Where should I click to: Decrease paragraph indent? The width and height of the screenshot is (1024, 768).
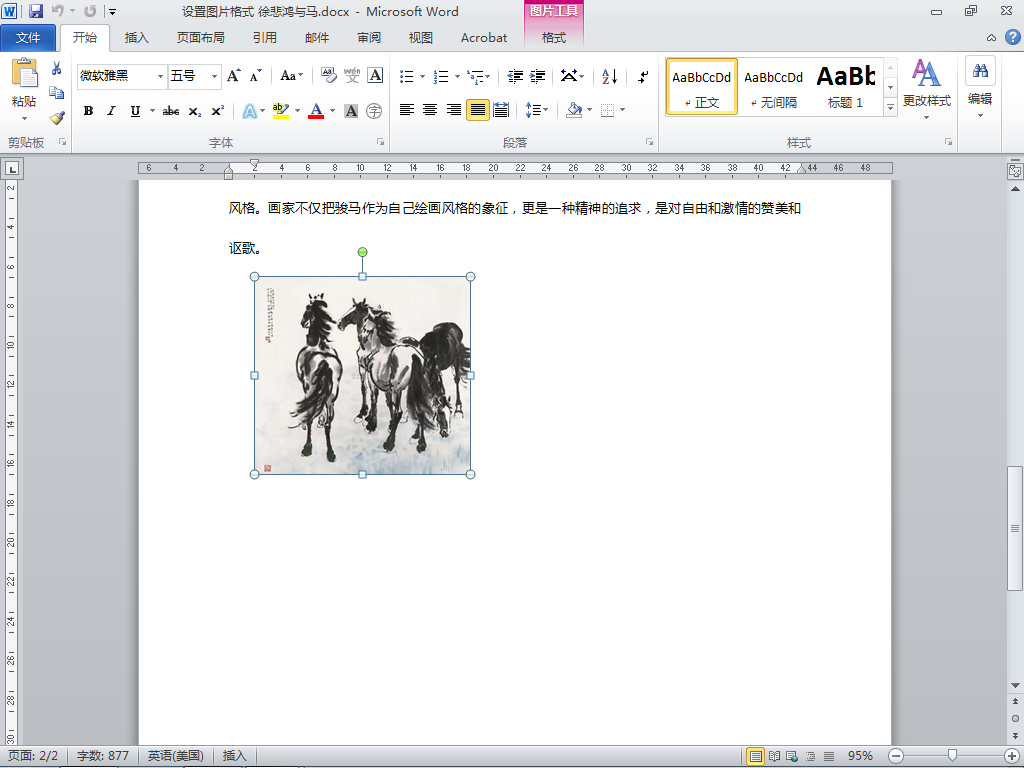click(515, 76)
